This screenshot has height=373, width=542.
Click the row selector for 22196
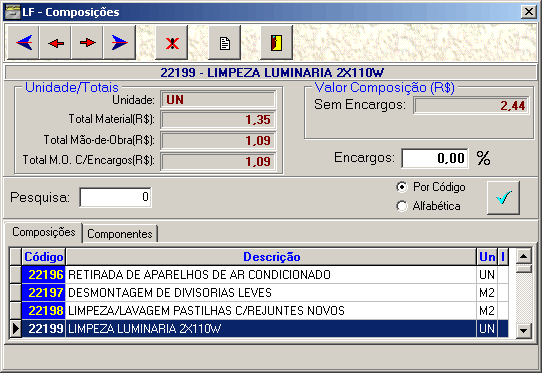[16, 275]
